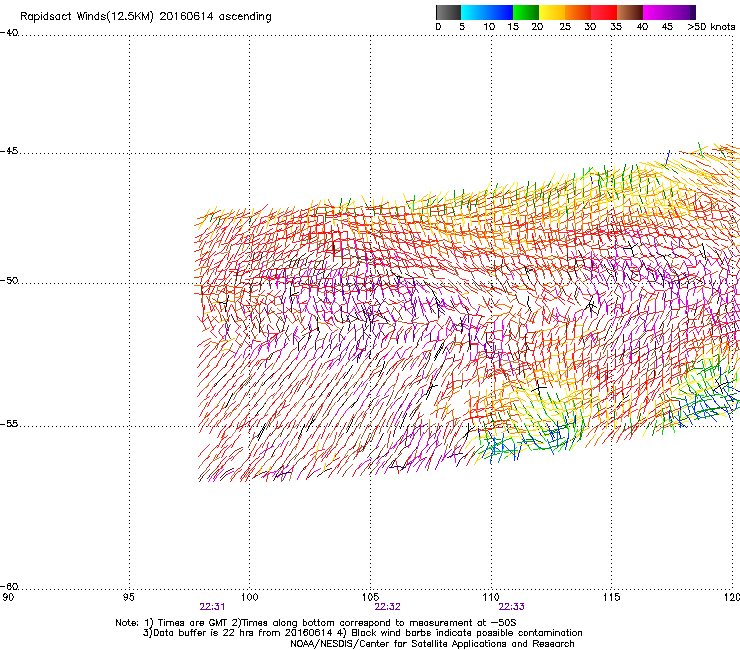
Task: Click the longitude axis label 110
Action: point(491,597)
